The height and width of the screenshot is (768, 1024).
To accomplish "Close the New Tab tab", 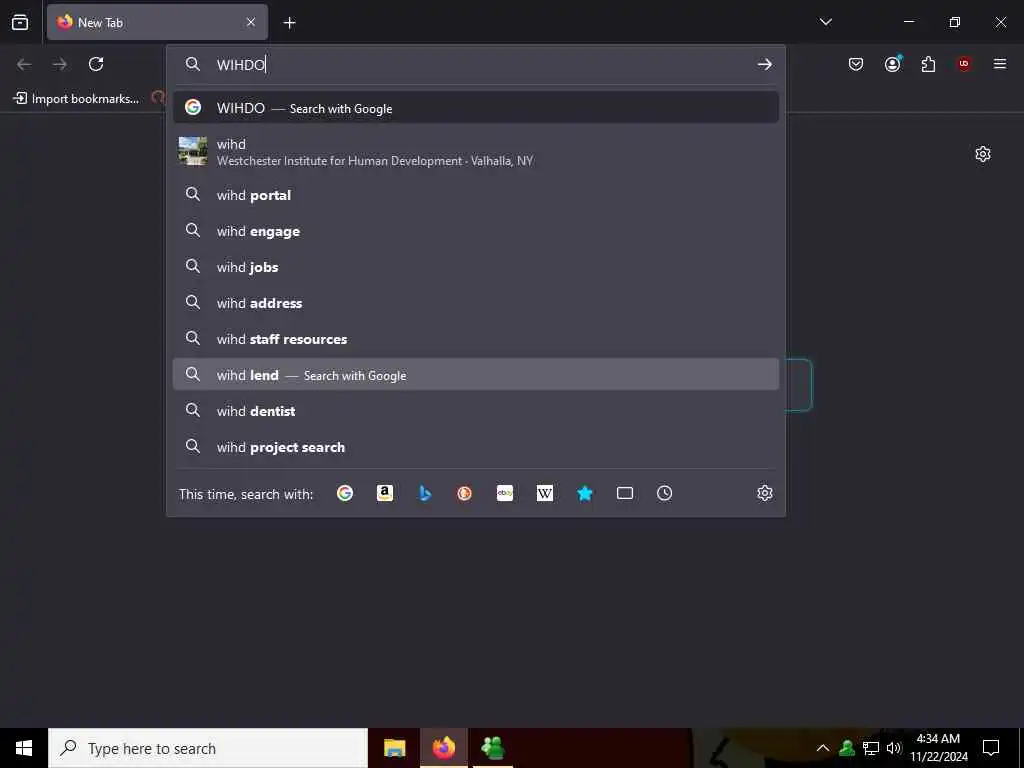I will (x=251, y=22).
